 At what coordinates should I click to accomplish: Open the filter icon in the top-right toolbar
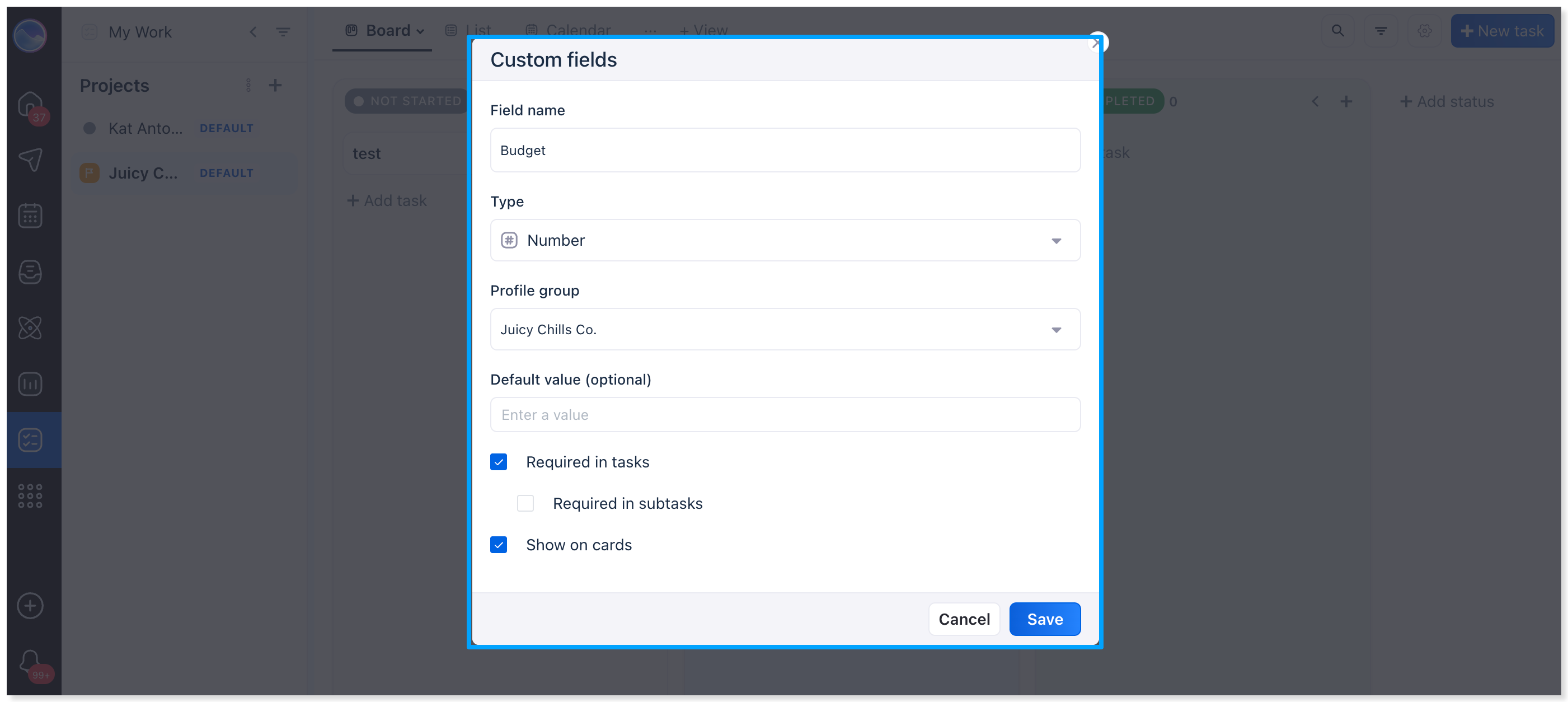pos(1381,30)
